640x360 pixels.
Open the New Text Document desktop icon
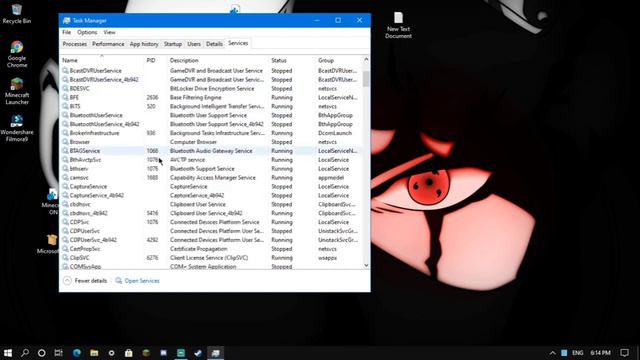click(398, 25)
